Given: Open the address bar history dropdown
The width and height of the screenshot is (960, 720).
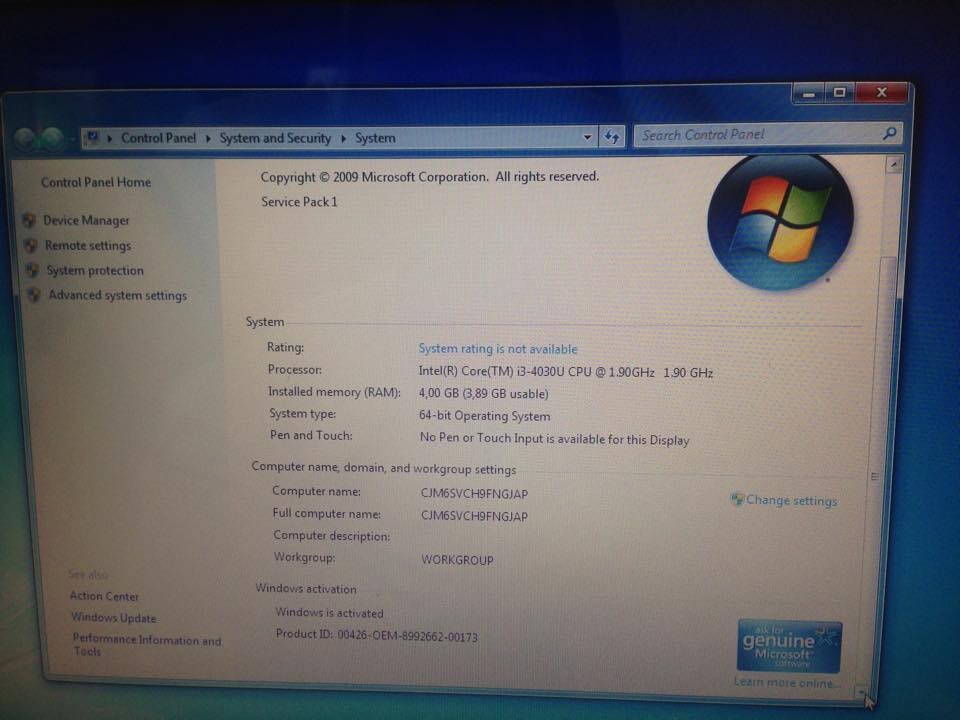Looking at the screenshot, I should [587, 137].
